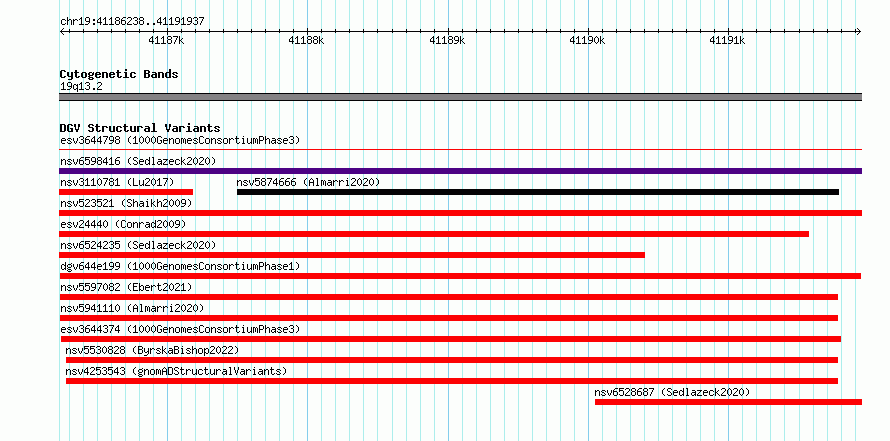Click the red nsv5597082 variant bar
The image size is (890, 441).
click(448, 297)
